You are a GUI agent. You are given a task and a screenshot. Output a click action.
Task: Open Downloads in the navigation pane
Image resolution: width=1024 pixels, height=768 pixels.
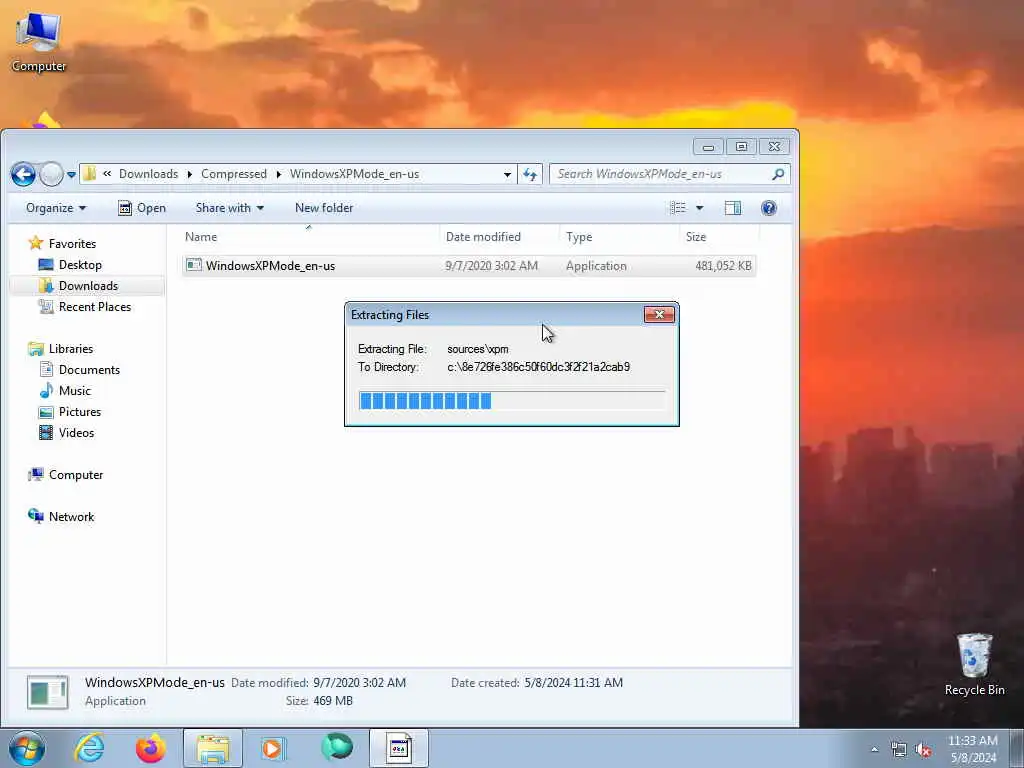pyautogui.click(x=88, y=285)
